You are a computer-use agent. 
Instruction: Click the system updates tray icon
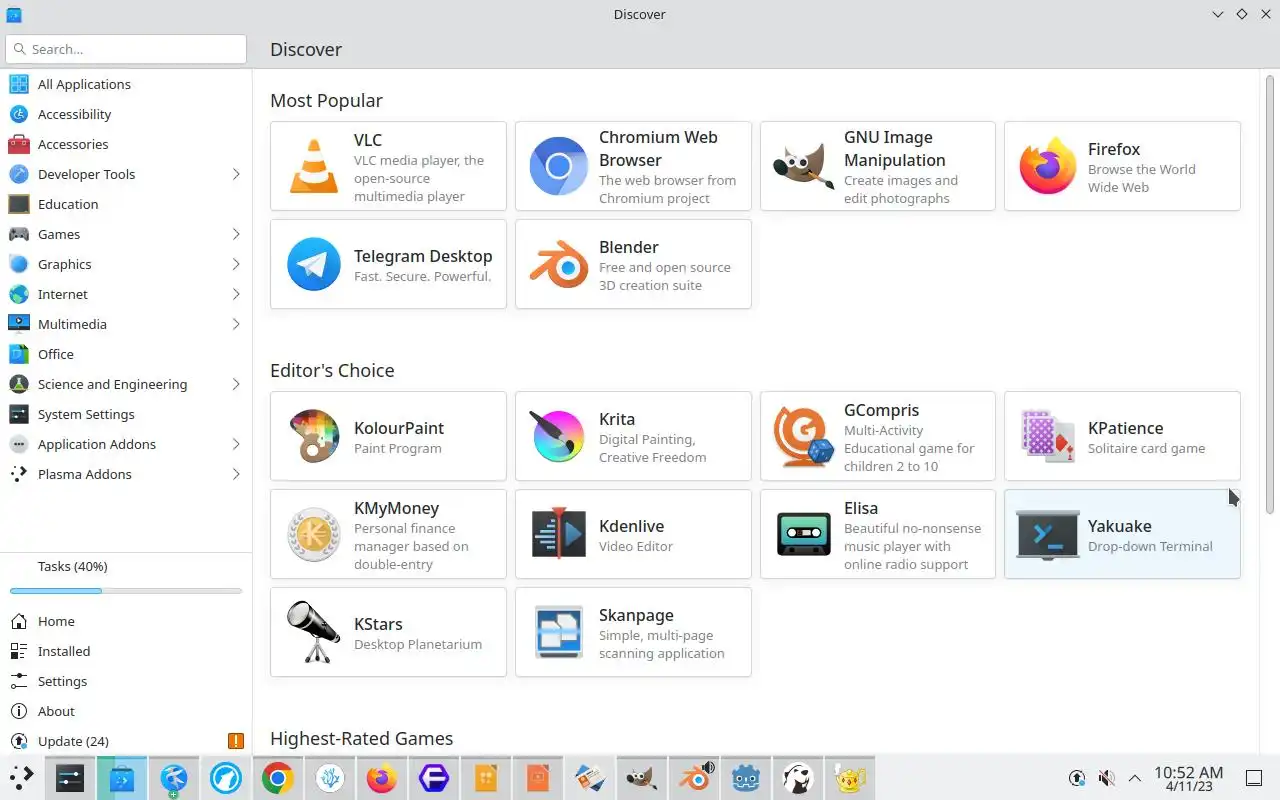coord(1077,778)
